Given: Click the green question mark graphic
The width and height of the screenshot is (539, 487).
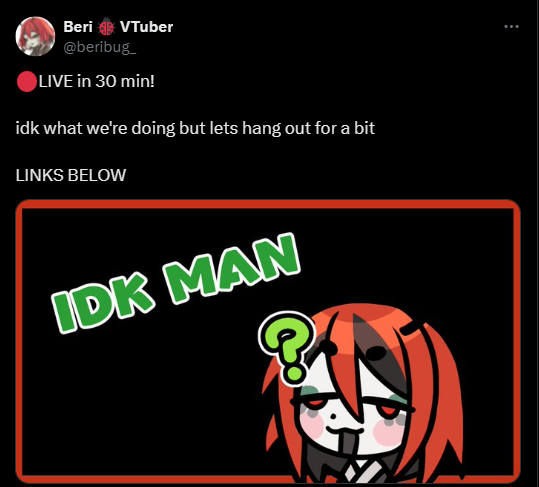Looking at the screenshot, I should coord(287,348).
